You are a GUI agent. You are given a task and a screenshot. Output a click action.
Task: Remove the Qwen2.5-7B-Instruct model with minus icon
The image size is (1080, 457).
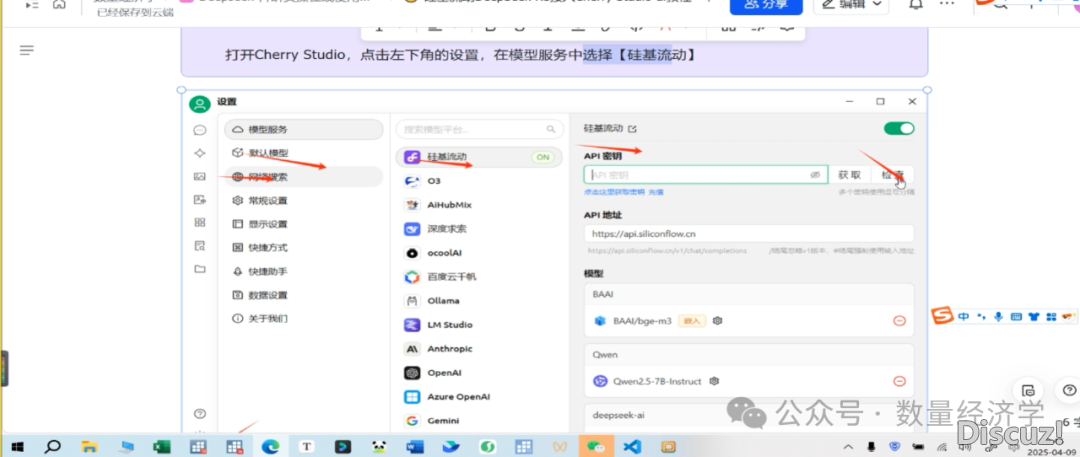point(899,381)
